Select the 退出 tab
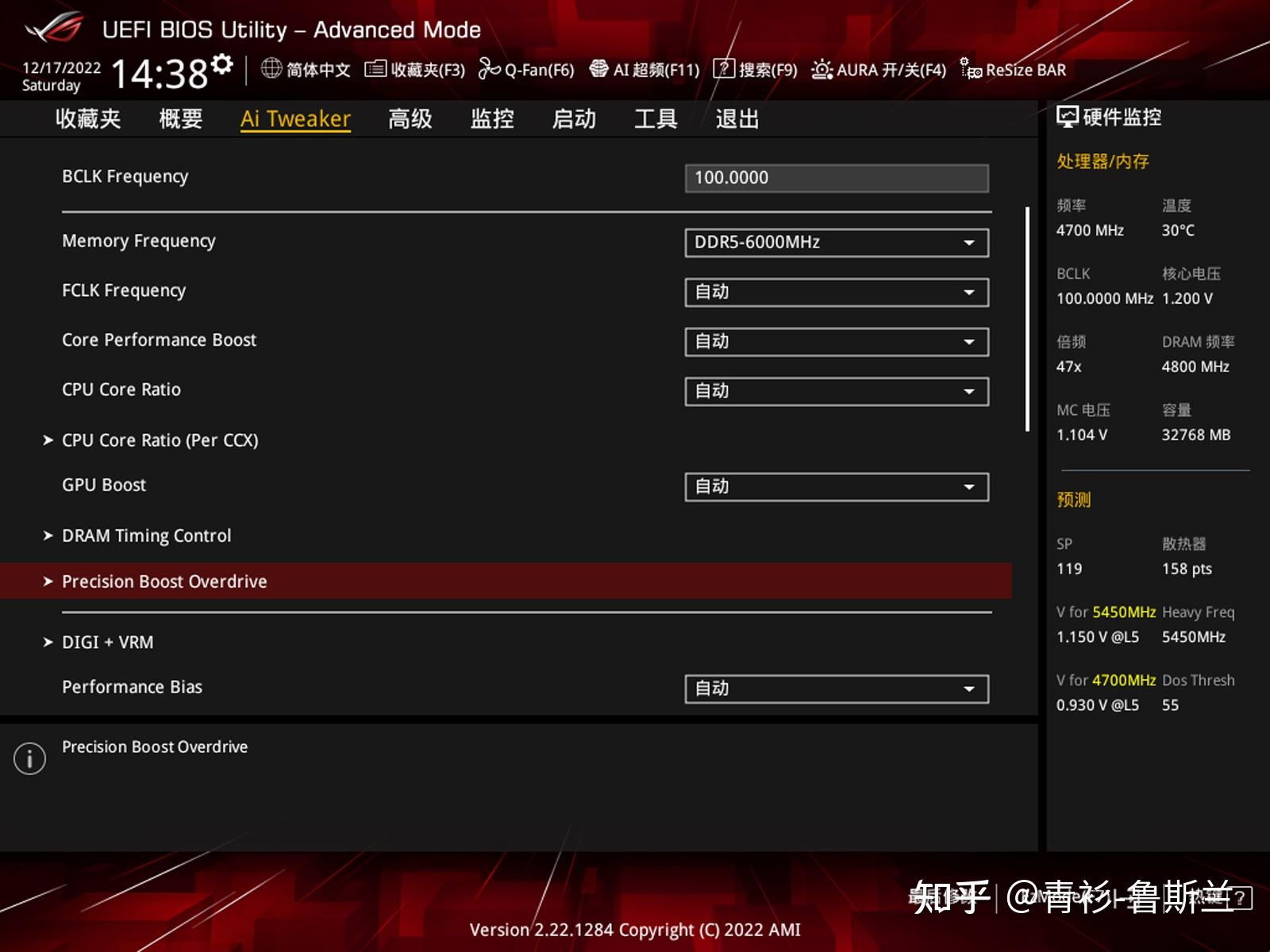The image size is (1270, 952). [x=737, y=119]
